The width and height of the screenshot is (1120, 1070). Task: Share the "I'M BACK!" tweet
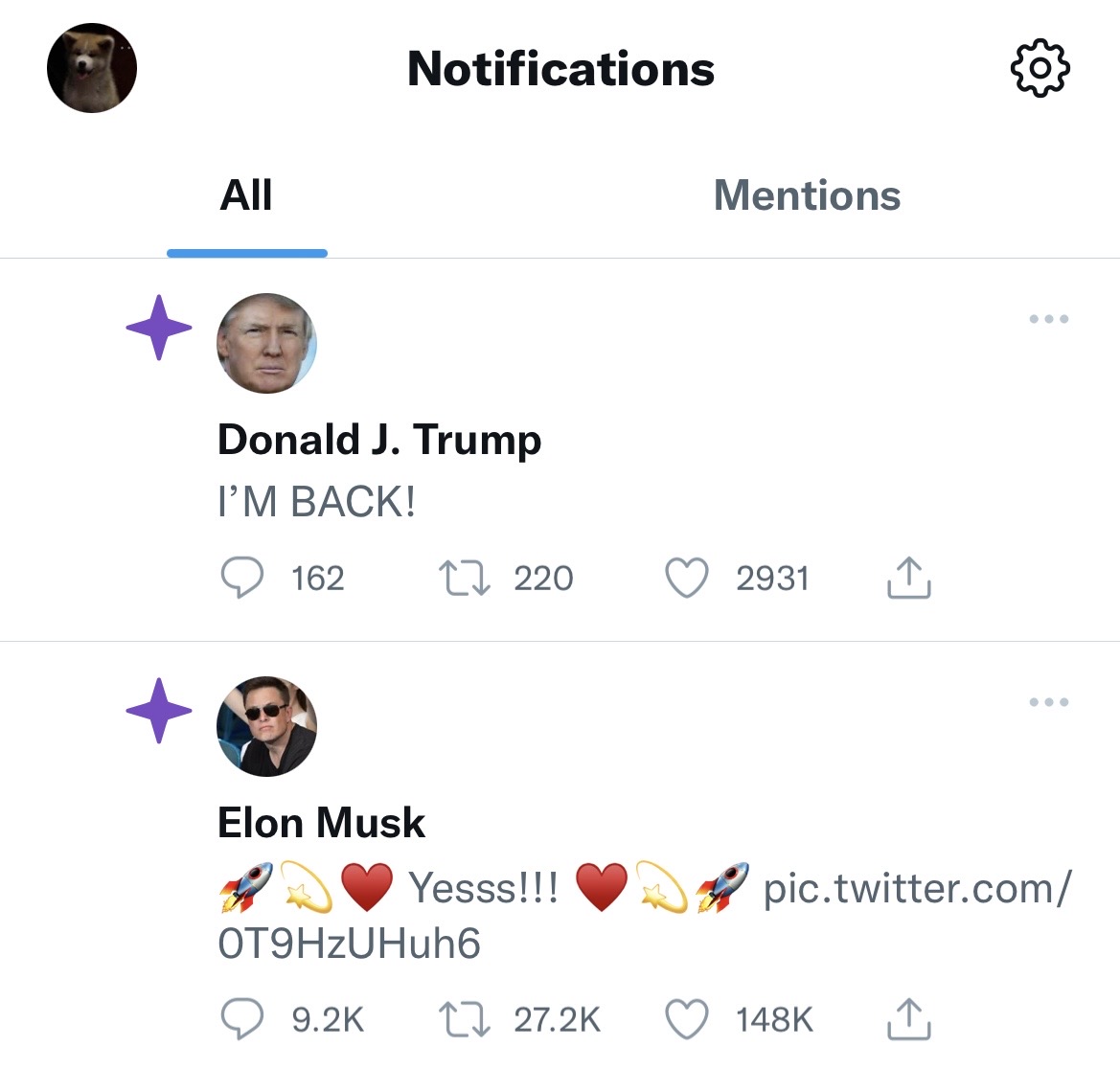908,578
